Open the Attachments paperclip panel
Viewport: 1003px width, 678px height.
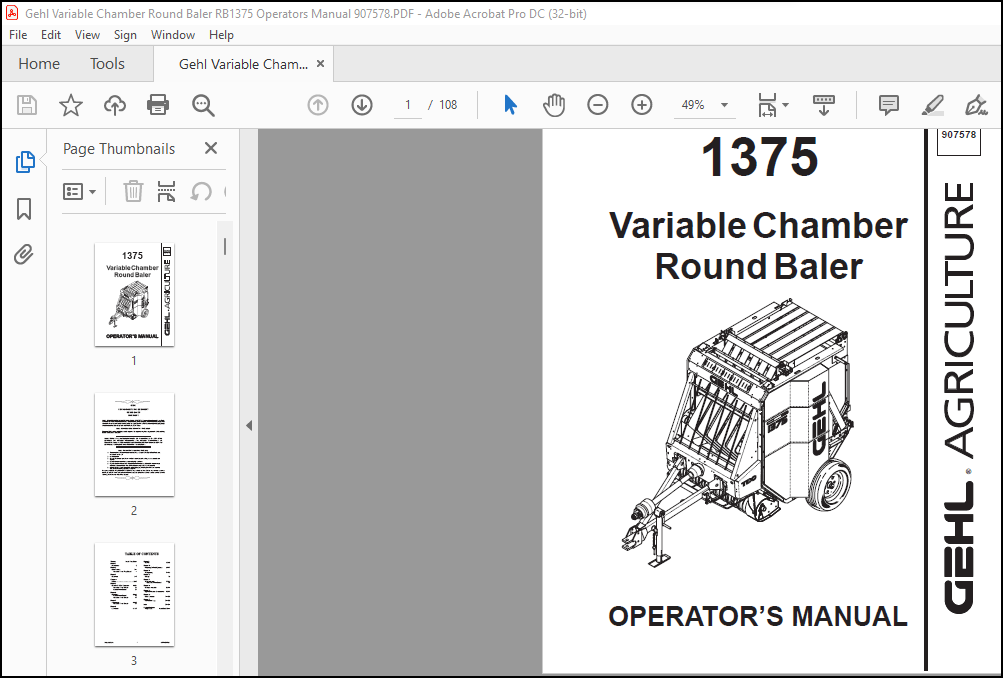pos(24,255)
